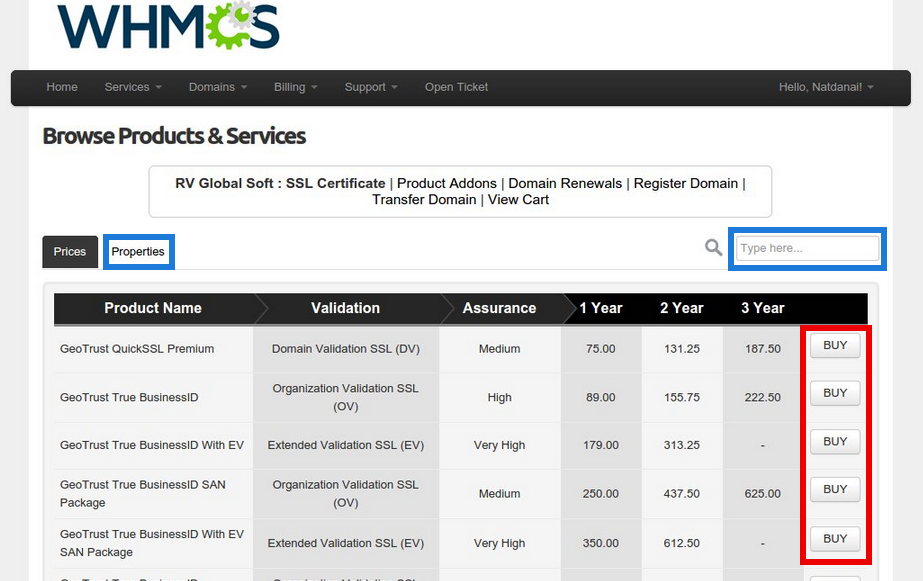Click the Browse Products & Services heading

(174, 137)
